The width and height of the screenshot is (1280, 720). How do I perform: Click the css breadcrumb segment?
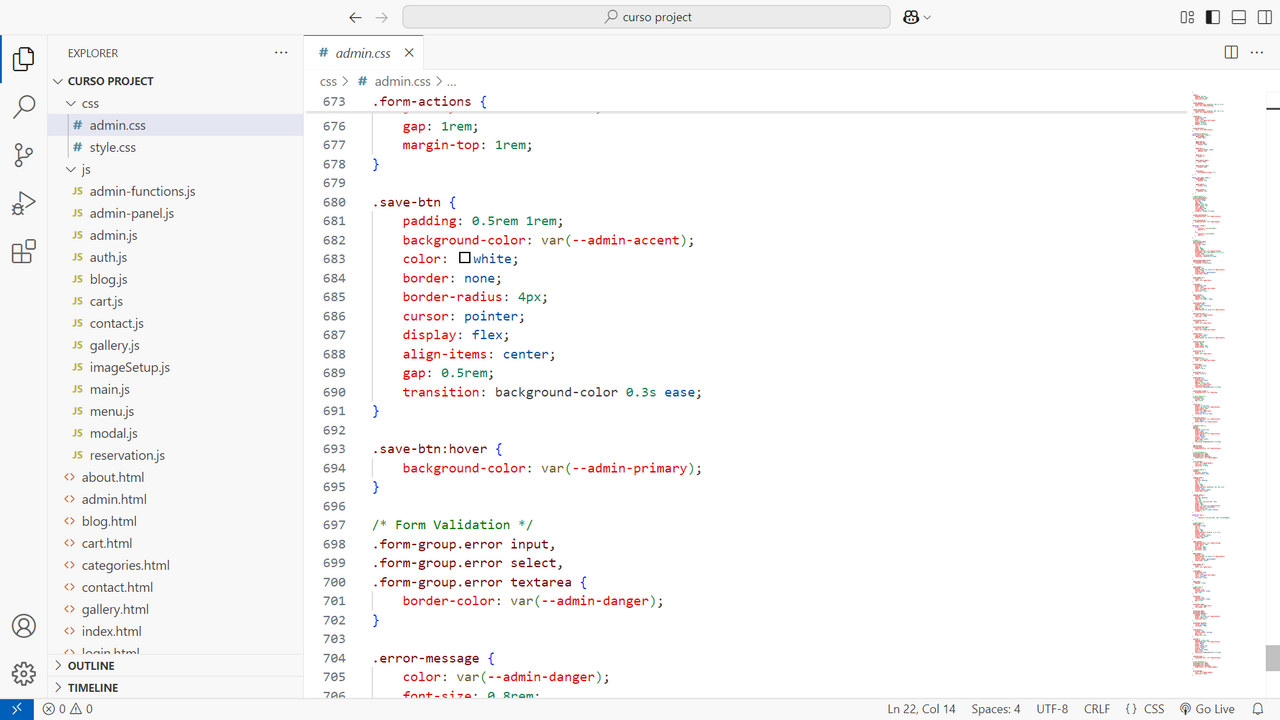pyautogui.click(x=328, y=81)
